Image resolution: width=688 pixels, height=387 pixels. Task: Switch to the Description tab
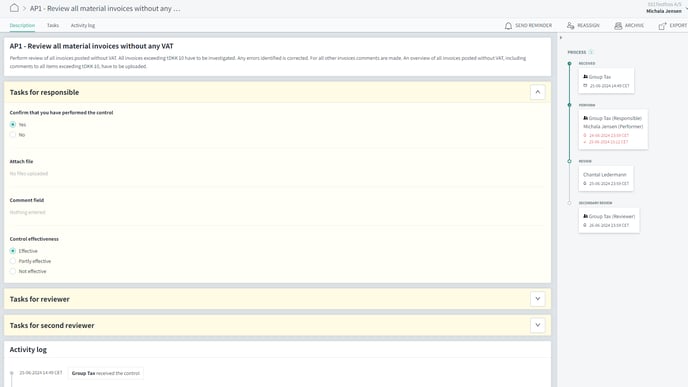(22, 25)
